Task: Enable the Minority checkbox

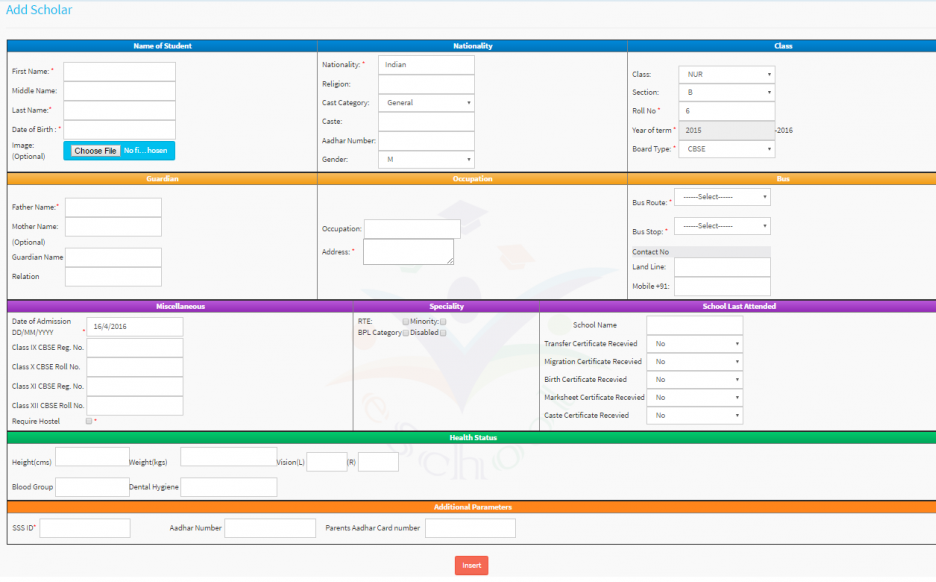Action: (x=443, y=322)
